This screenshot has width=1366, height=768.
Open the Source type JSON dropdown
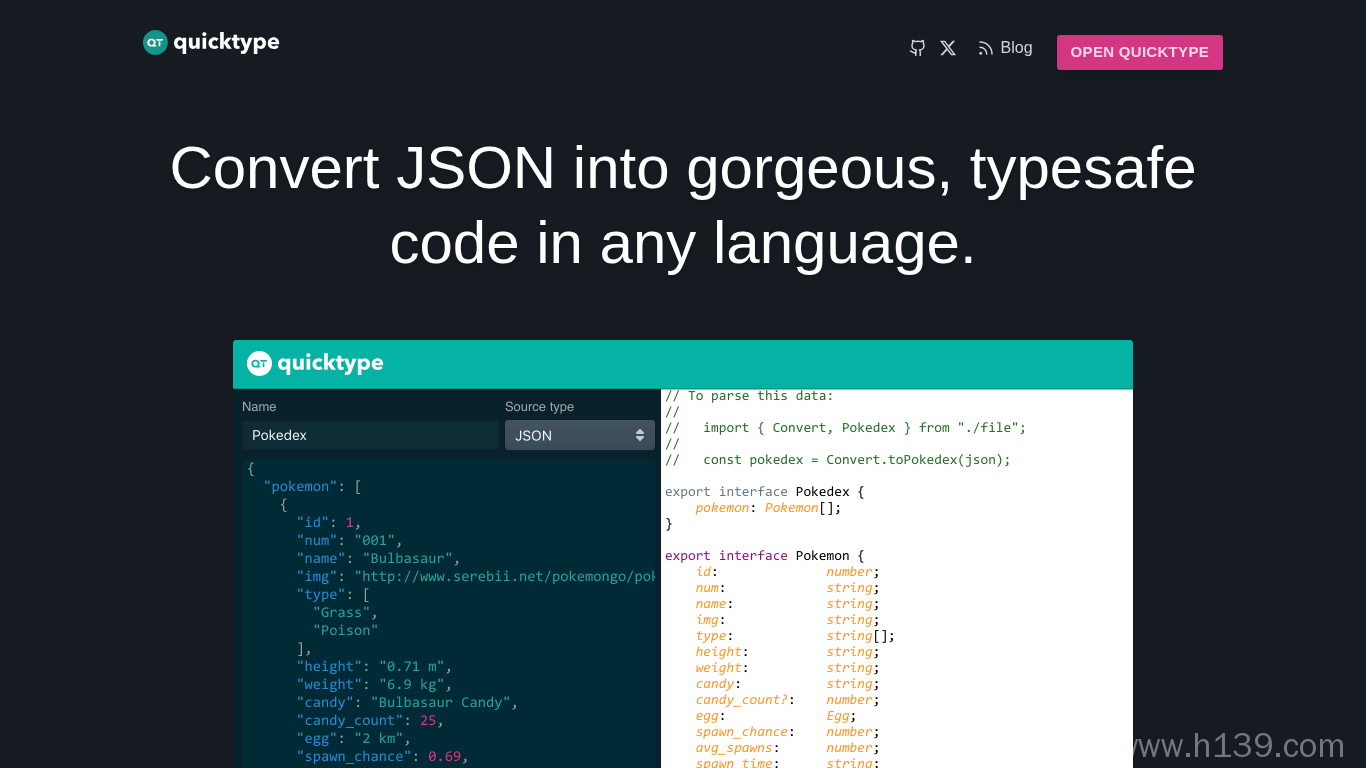coord(580,435)
